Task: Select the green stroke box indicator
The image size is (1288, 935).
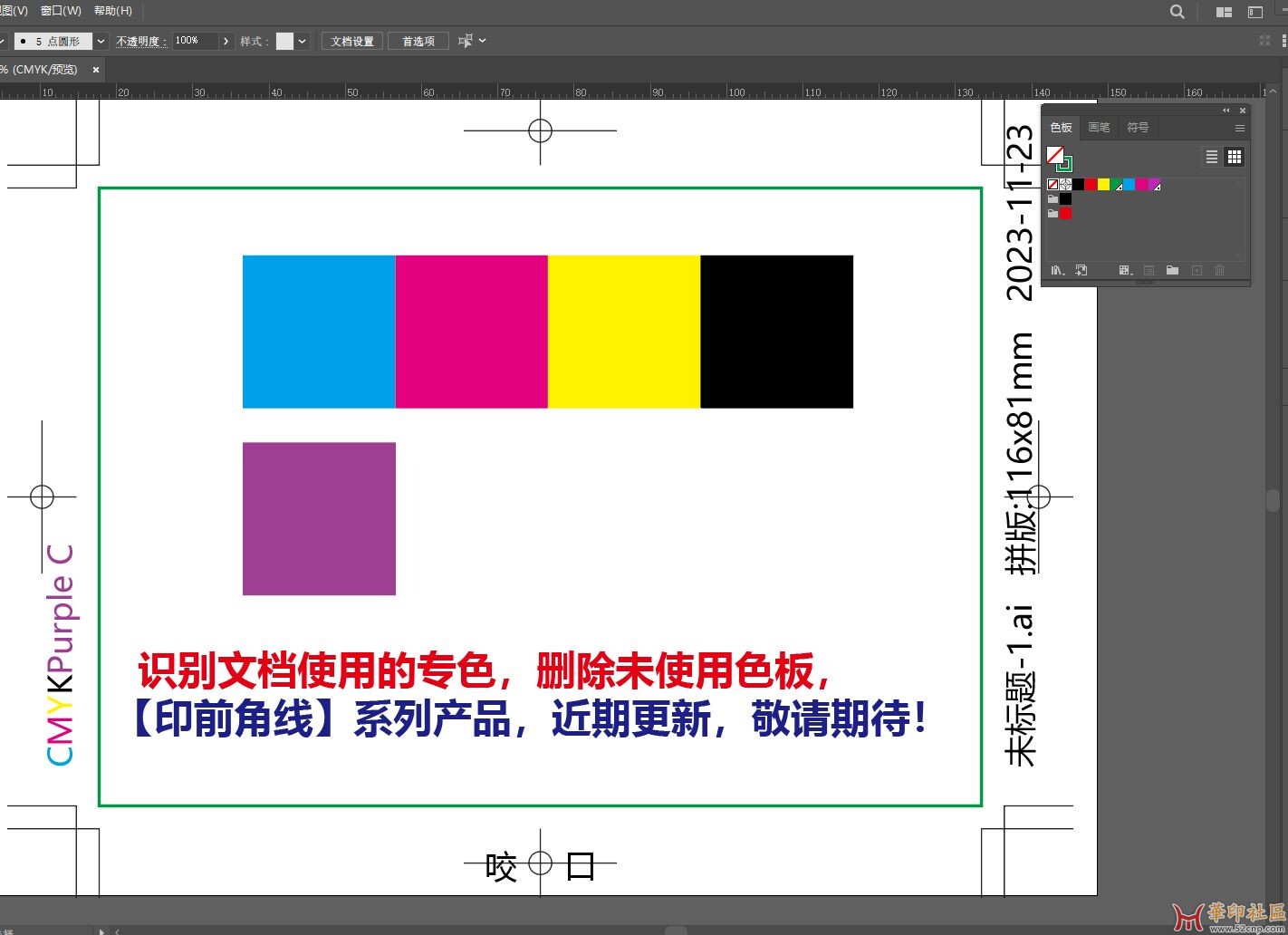Action: click(1066, 168)
